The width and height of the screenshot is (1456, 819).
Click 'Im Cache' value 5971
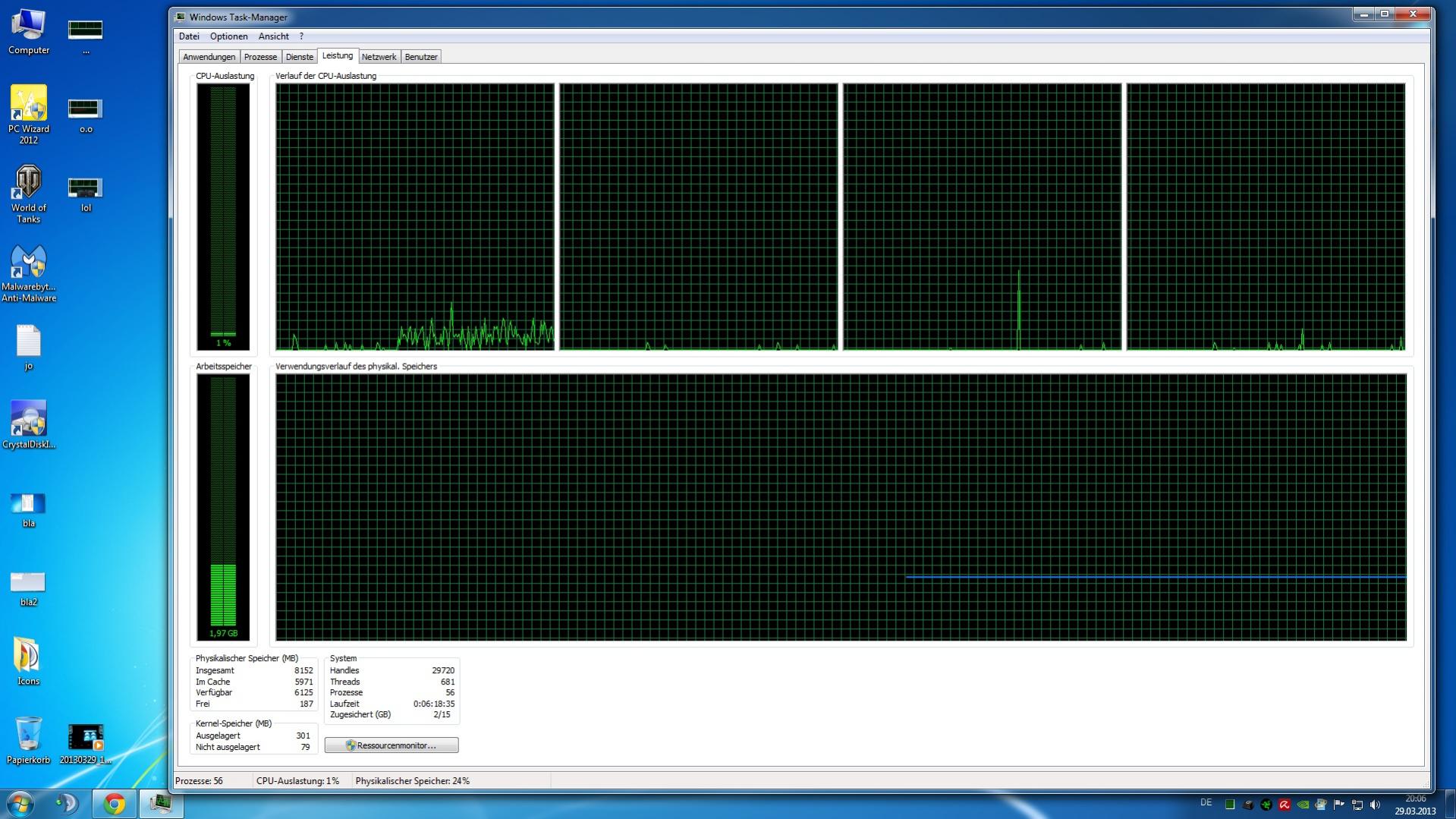(x=303, y=682)
